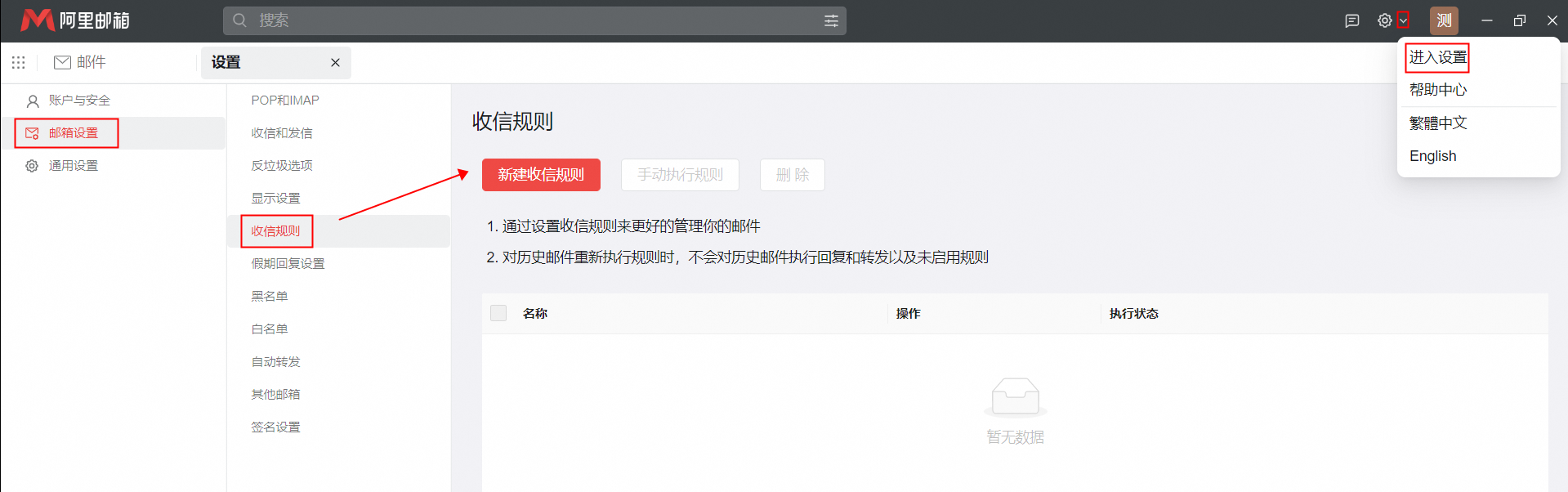1568x492 pixels.
Task: Open the 反垃圾选项 settings page
Action: [x=282, y=166]
